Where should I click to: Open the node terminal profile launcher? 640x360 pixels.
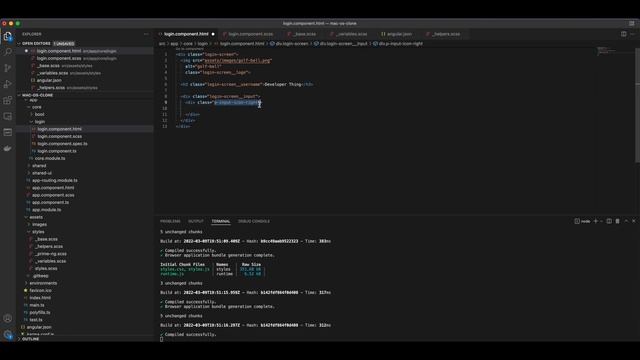pyautogui.click(x=582, y=221)
